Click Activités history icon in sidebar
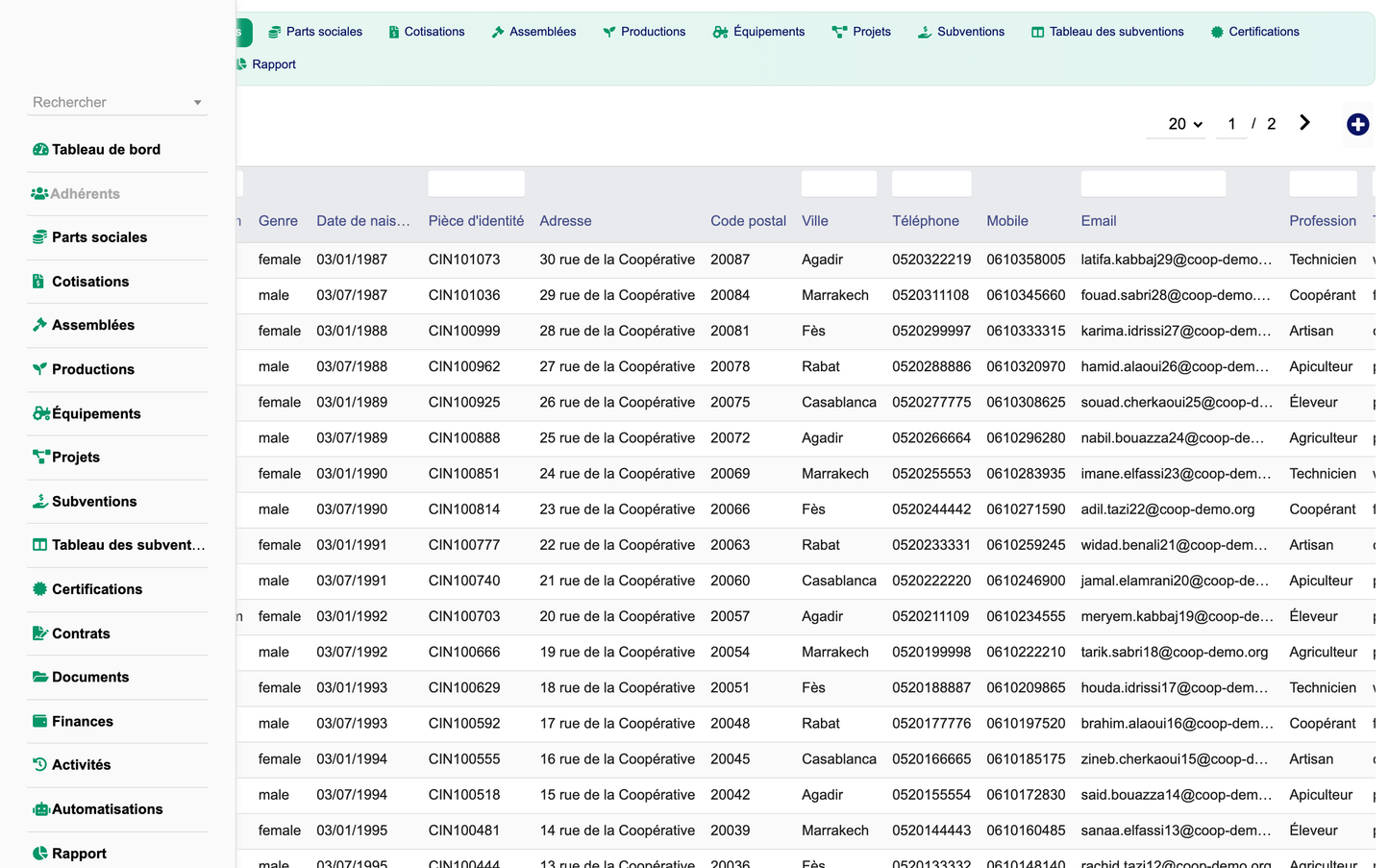 pyautogui.click(x=39, y=765)
